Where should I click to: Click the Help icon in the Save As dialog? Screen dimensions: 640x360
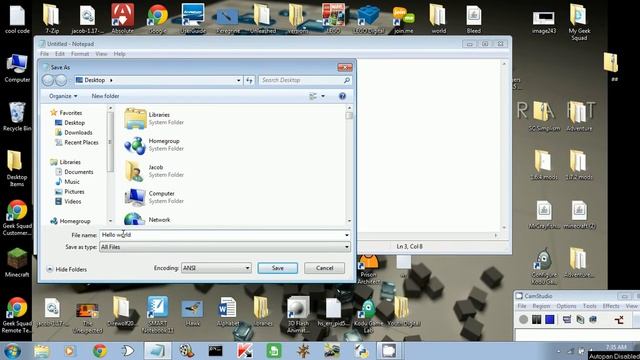(x=342, y=96)
